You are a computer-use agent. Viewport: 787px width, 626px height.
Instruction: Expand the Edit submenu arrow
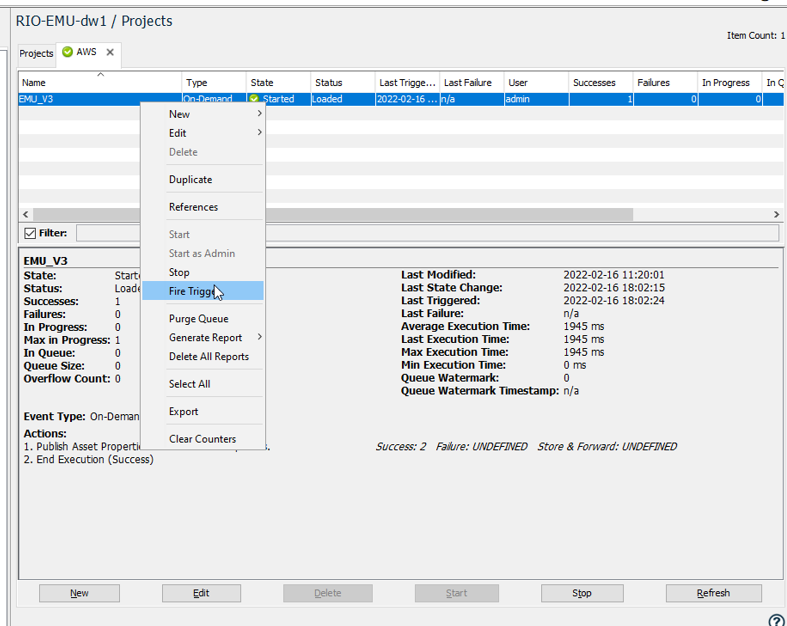tap(259, 133)
